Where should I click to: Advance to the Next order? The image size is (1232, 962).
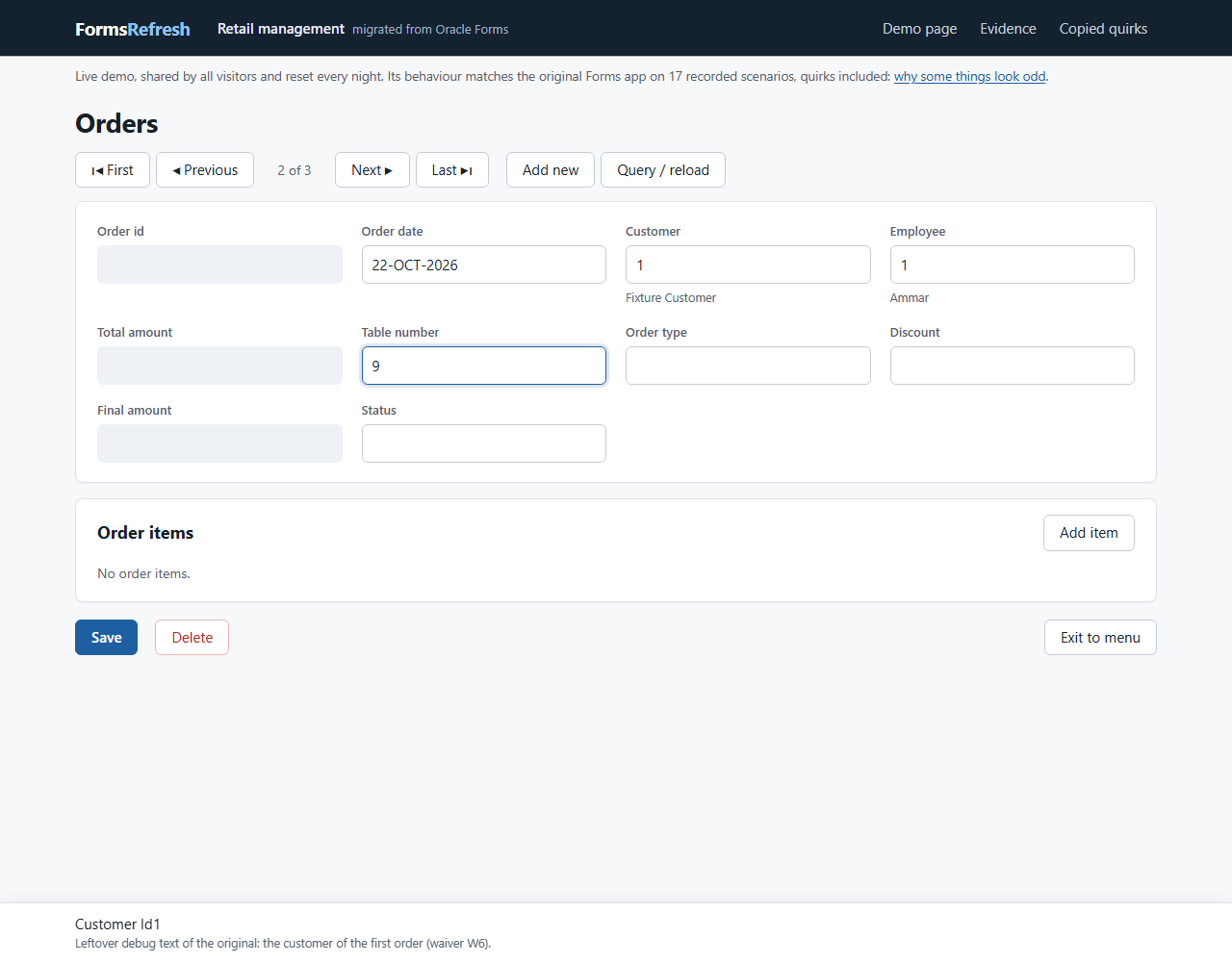[372, 170]
